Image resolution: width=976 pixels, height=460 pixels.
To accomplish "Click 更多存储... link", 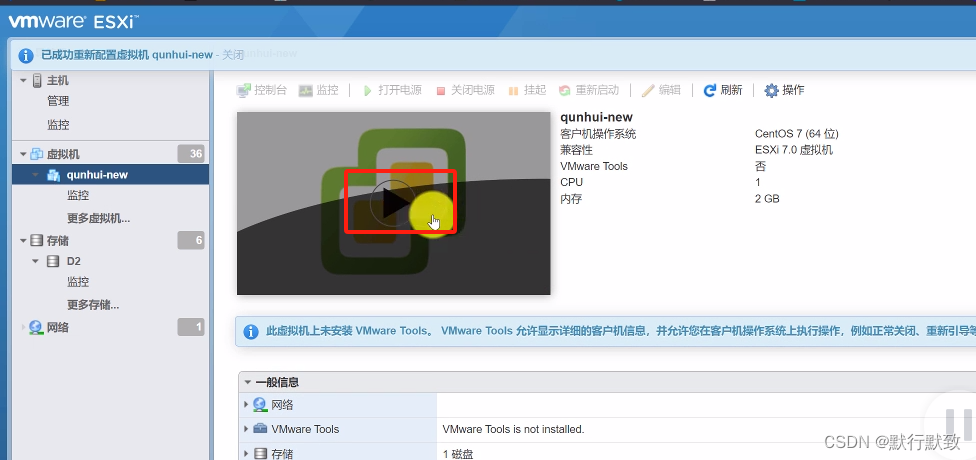I will (93, 305).
